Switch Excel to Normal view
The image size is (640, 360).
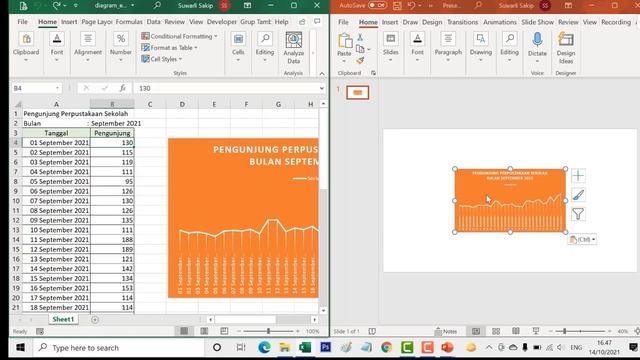pos(184,331)
